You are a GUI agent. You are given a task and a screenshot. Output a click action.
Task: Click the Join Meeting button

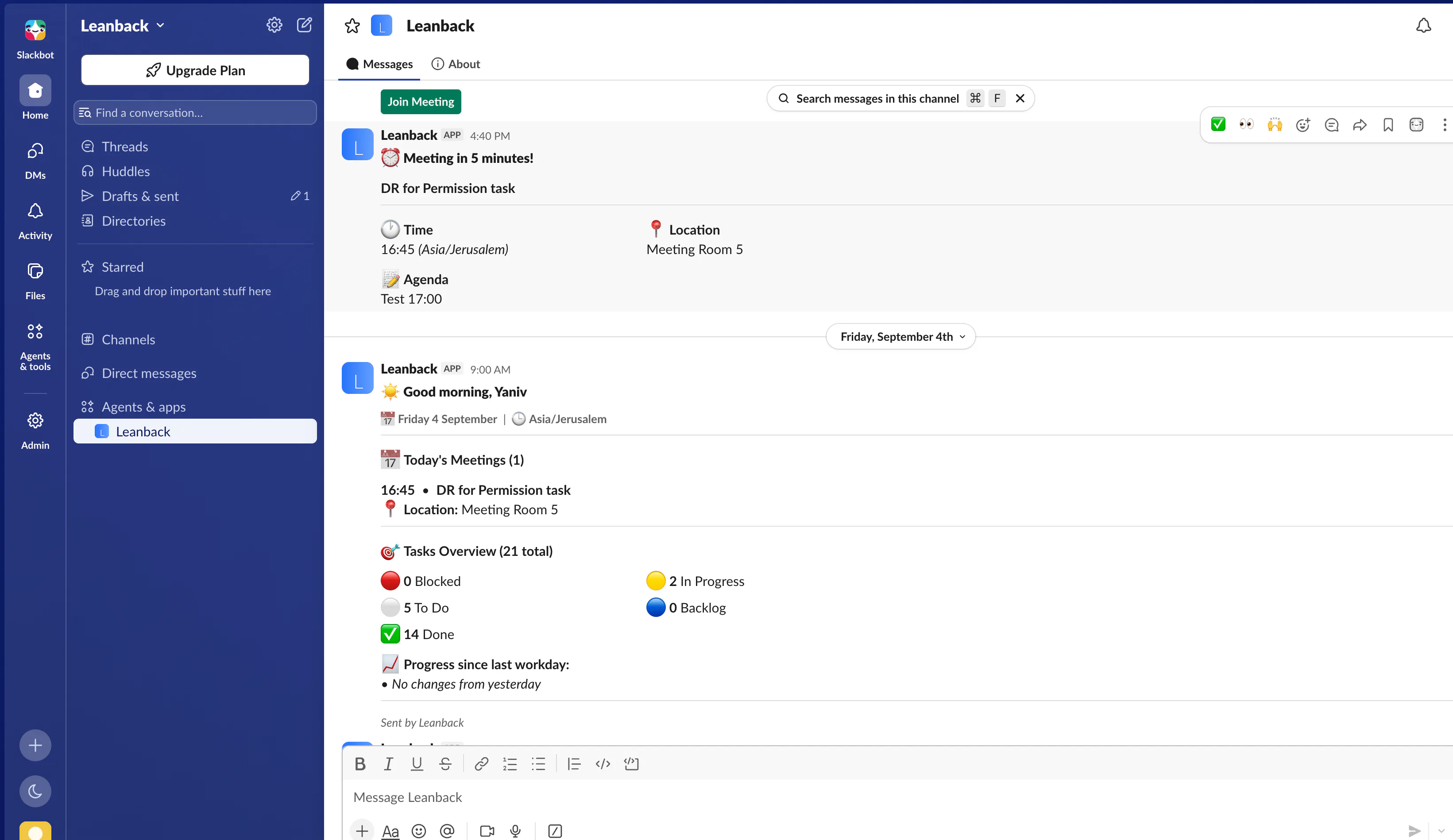[x=420, y=101]
